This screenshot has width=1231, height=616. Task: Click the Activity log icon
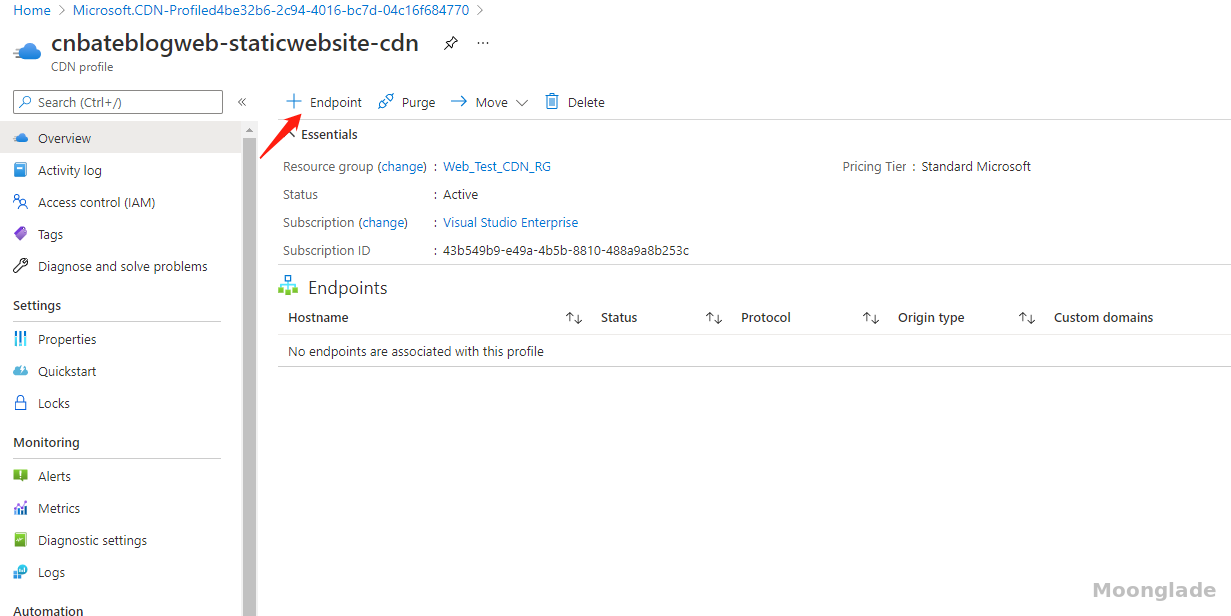[x=21, y=170]
